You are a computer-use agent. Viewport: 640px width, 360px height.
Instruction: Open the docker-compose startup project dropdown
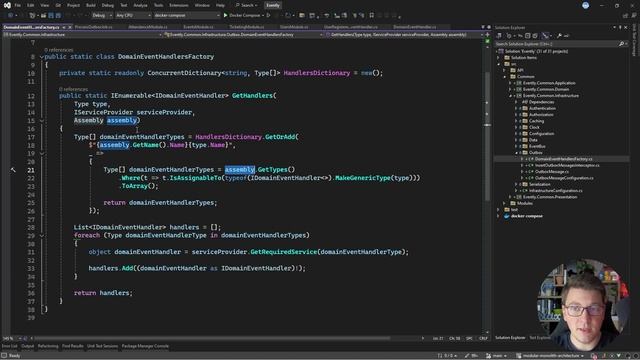coord(187,16)
